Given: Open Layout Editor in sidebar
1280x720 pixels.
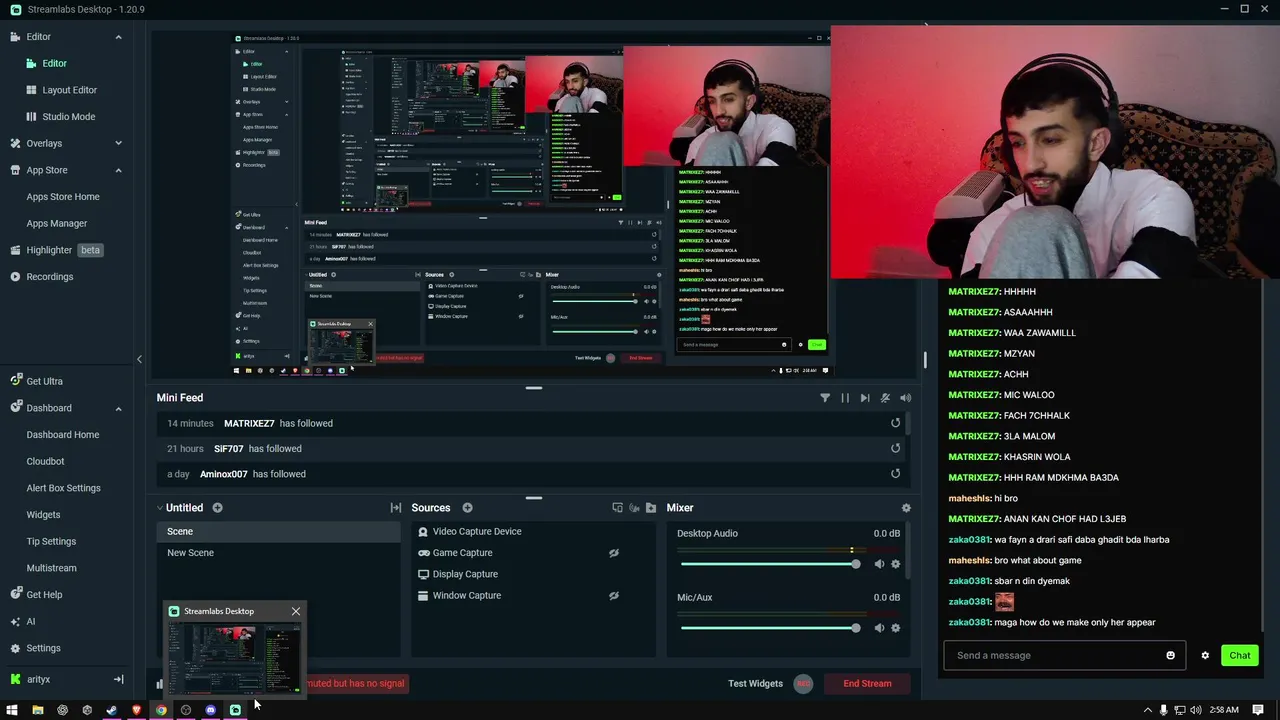Looking at the screenshot, I should (x=69, y=90).
